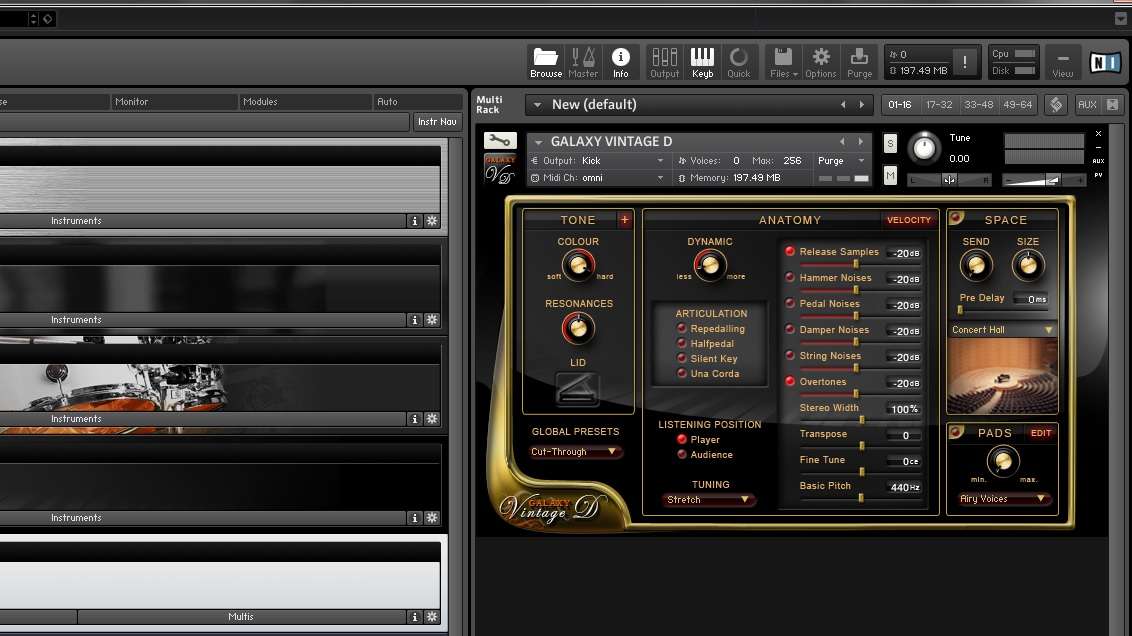Enable the Repedalling articulation
This screenshot has height=636, width=1132.
683,329
